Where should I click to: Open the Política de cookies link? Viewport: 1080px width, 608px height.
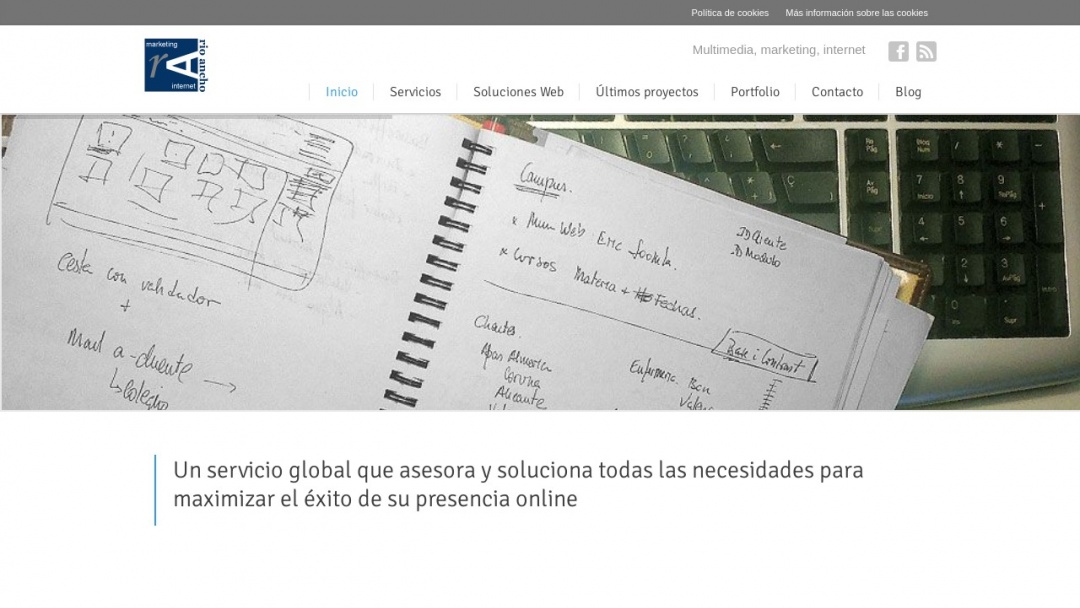tap(729, 12)
